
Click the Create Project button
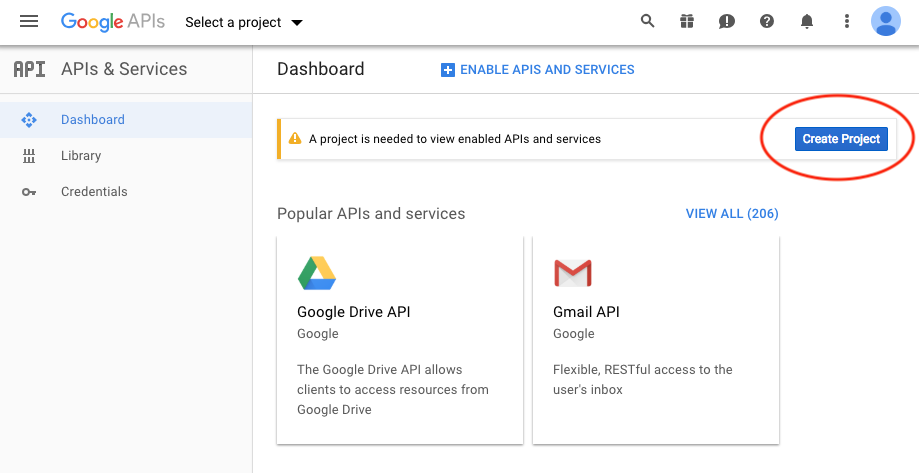pos(841,139)
